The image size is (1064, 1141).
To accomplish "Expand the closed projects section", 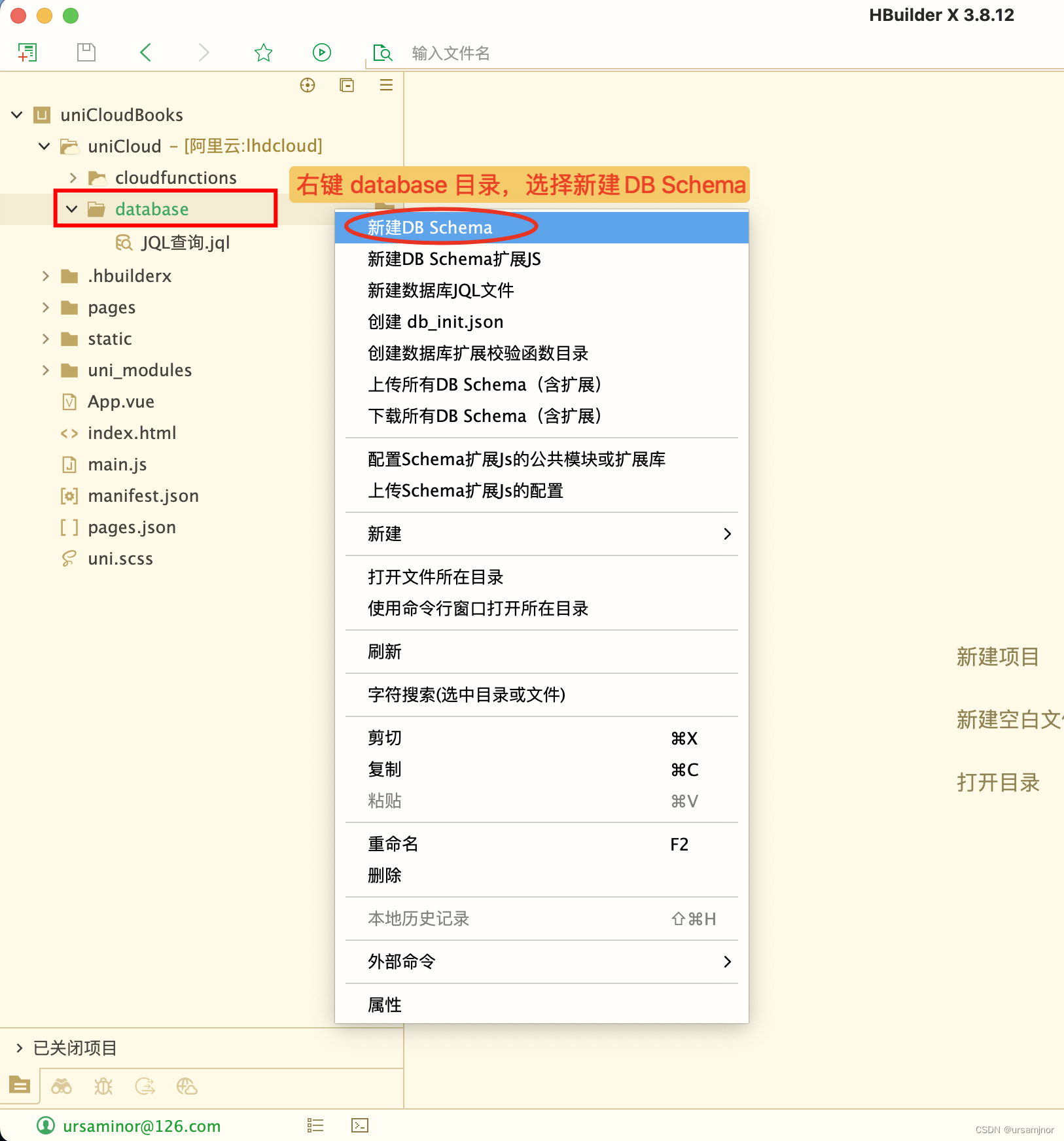I will tap(19, 1048).
